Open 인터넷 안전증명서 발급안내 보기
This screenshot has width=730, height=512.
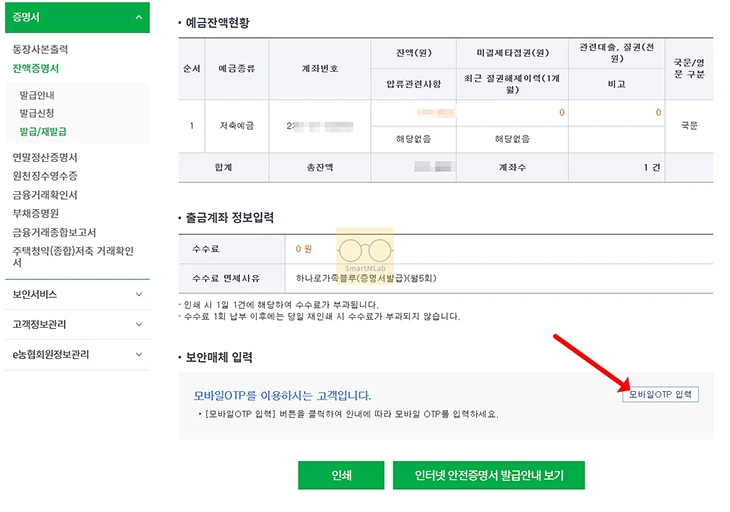point(489,475)
